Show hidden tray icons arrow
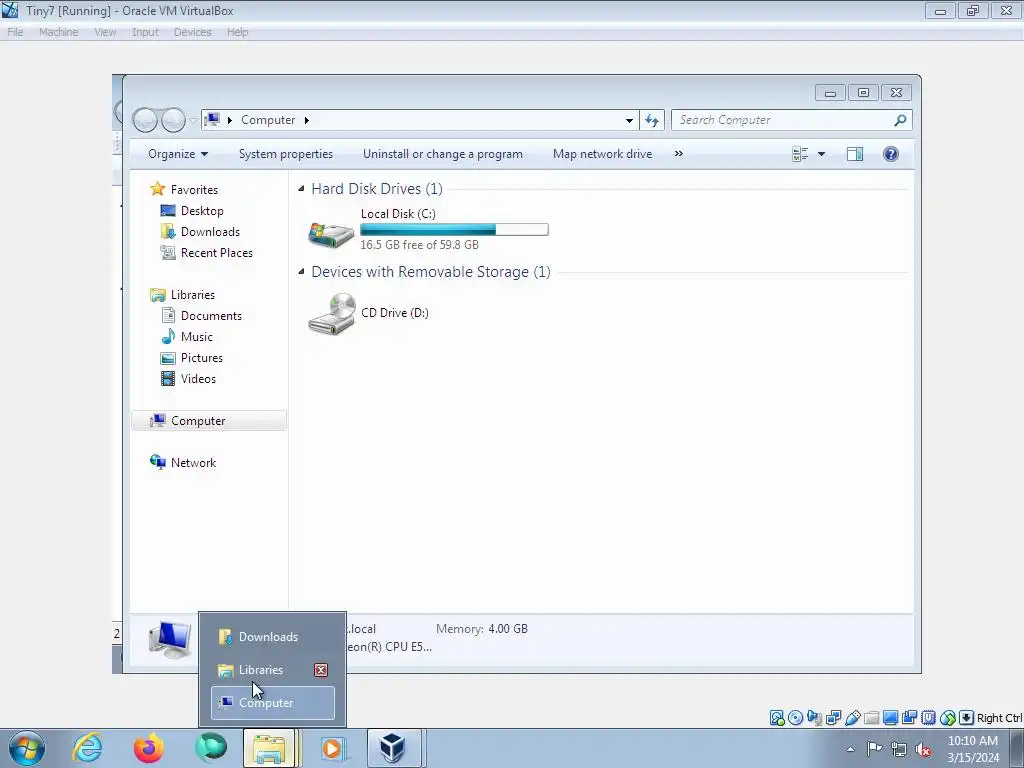 pyautogui.click(x=850, y=749)
